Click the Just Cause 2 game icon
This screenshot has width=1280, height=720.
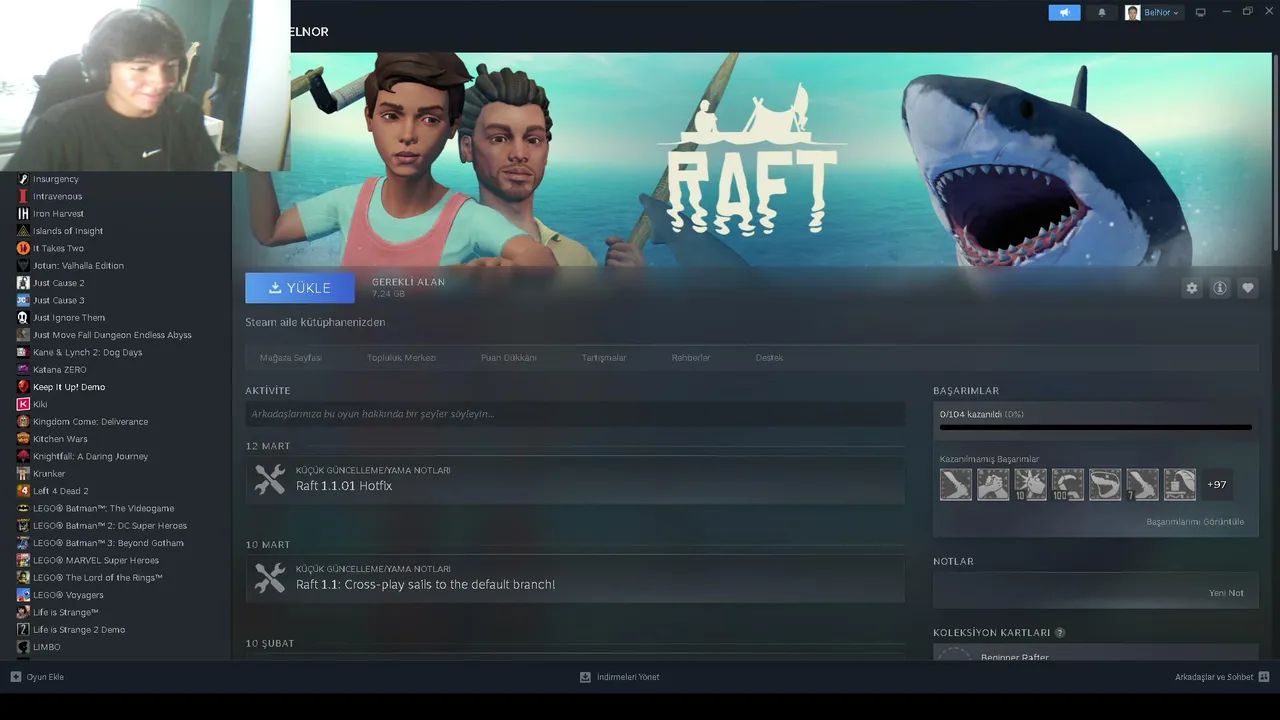pyautogui.click(x=23, y=283)
